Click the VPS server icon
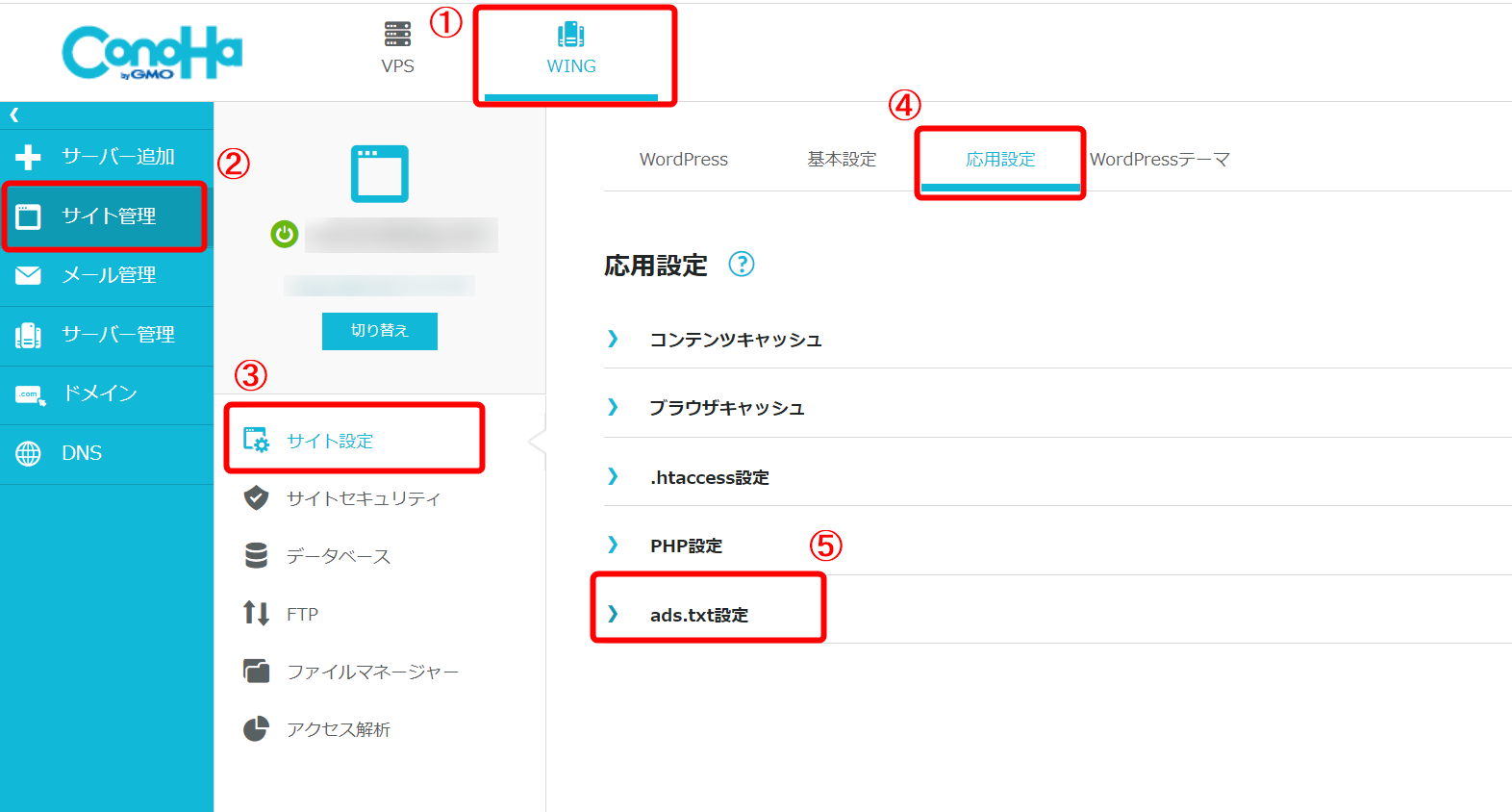 (397, 34)
